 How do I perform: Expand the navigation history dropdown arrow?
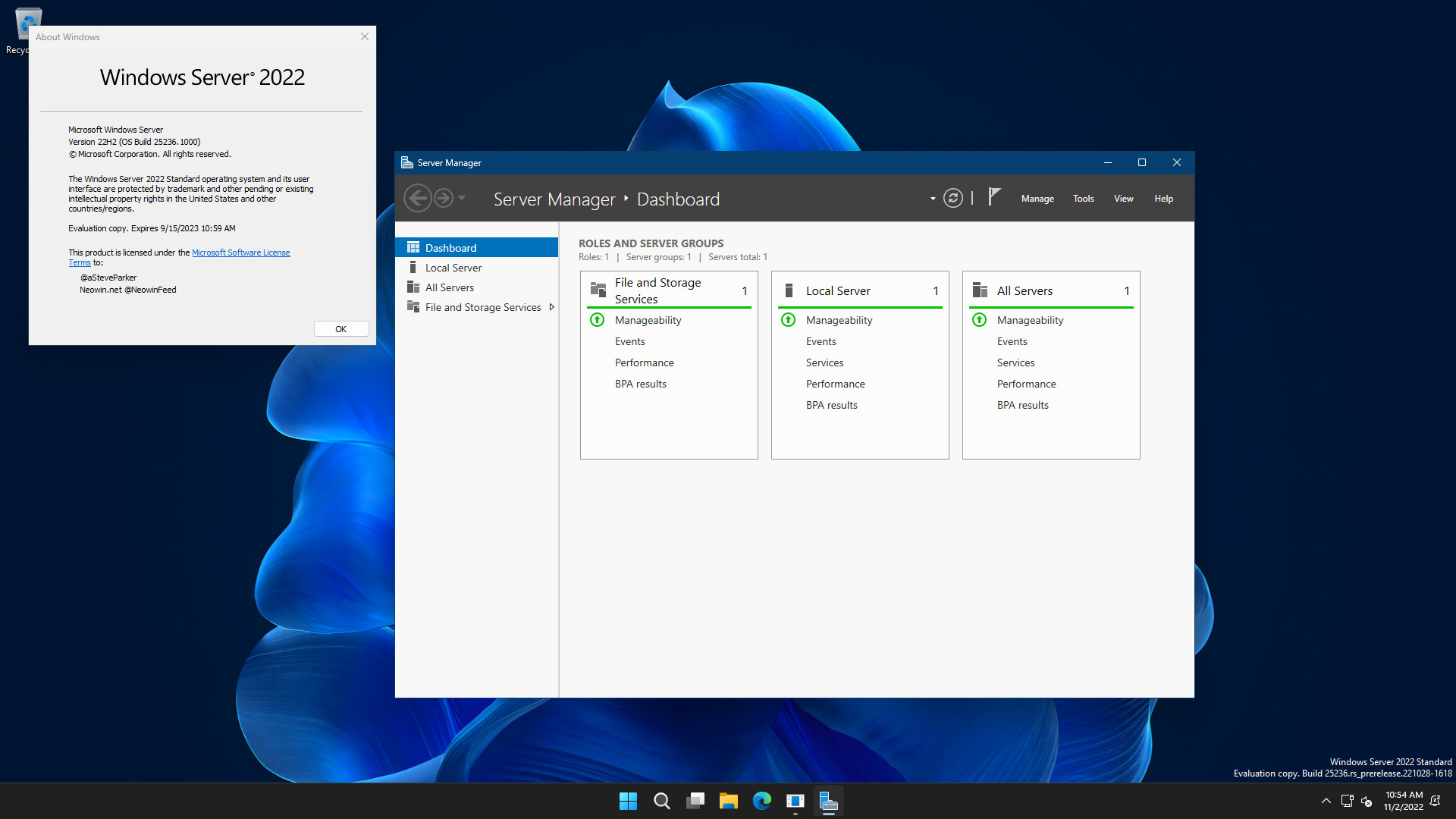point(461,198)
